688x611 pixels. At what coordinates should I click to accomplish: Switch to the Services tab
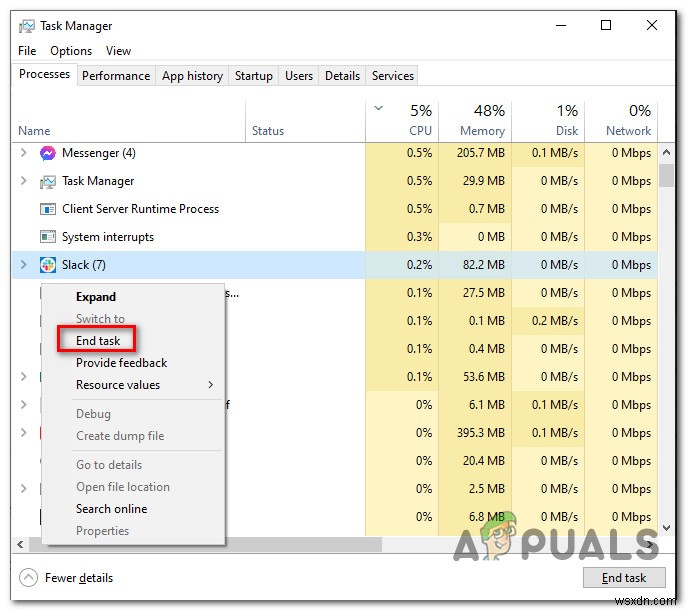pos(393,76)
